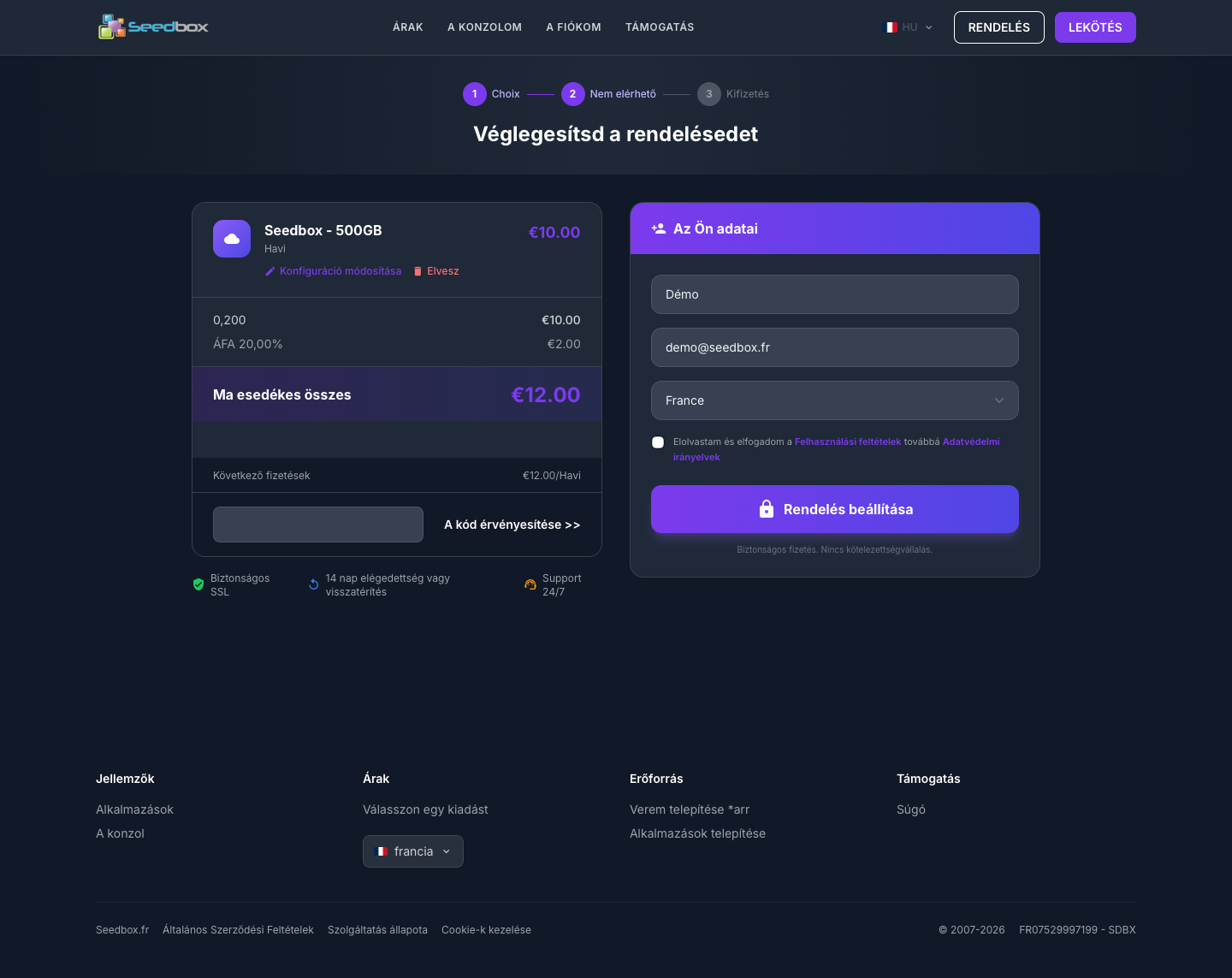This screenshot has width=1232, height=978.
Task: Click the Erőforrás footer heading
Action: tap(656, 779)
